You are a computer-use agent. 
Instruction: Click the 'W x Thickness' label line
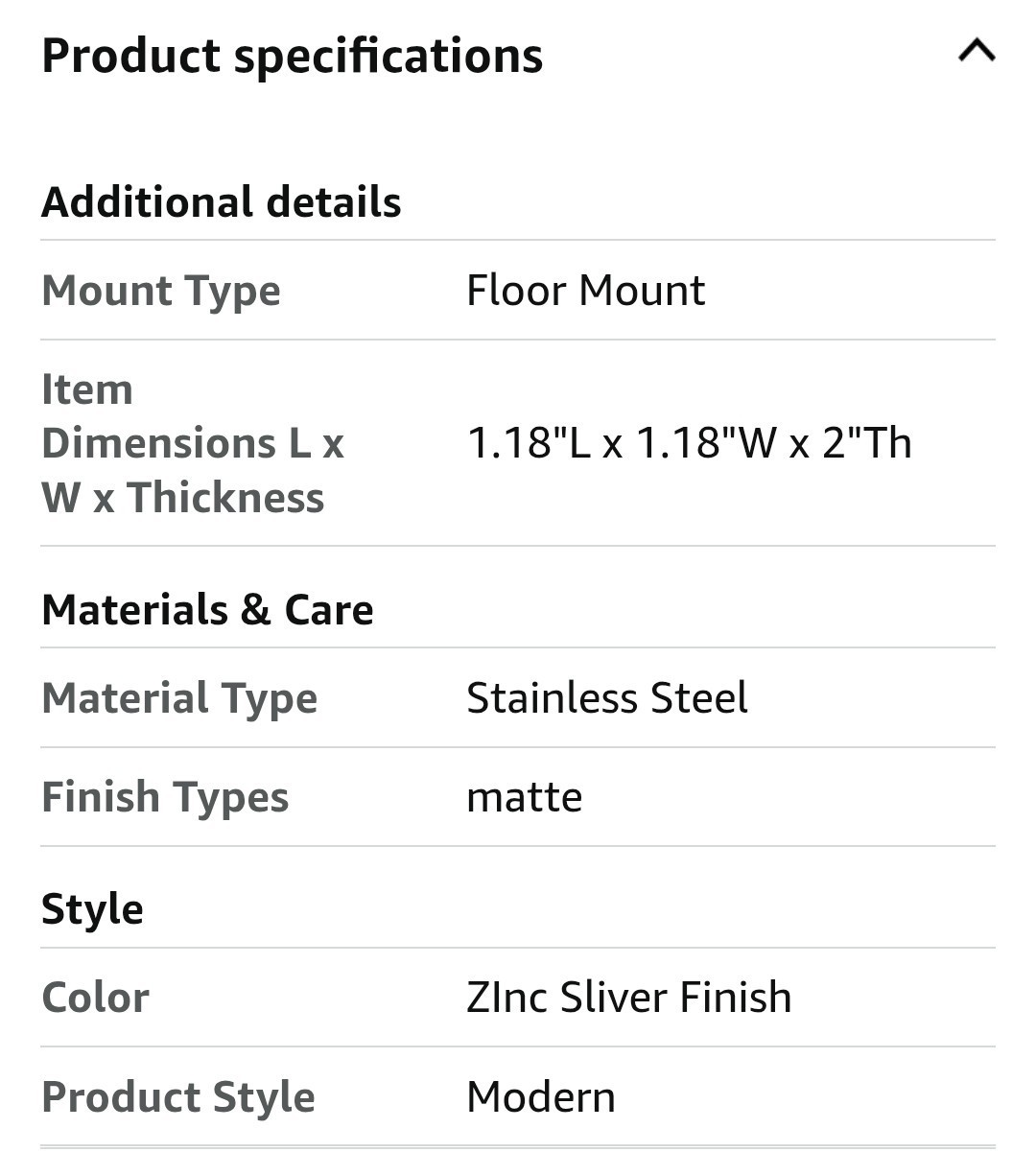click(x=182, y=498)
